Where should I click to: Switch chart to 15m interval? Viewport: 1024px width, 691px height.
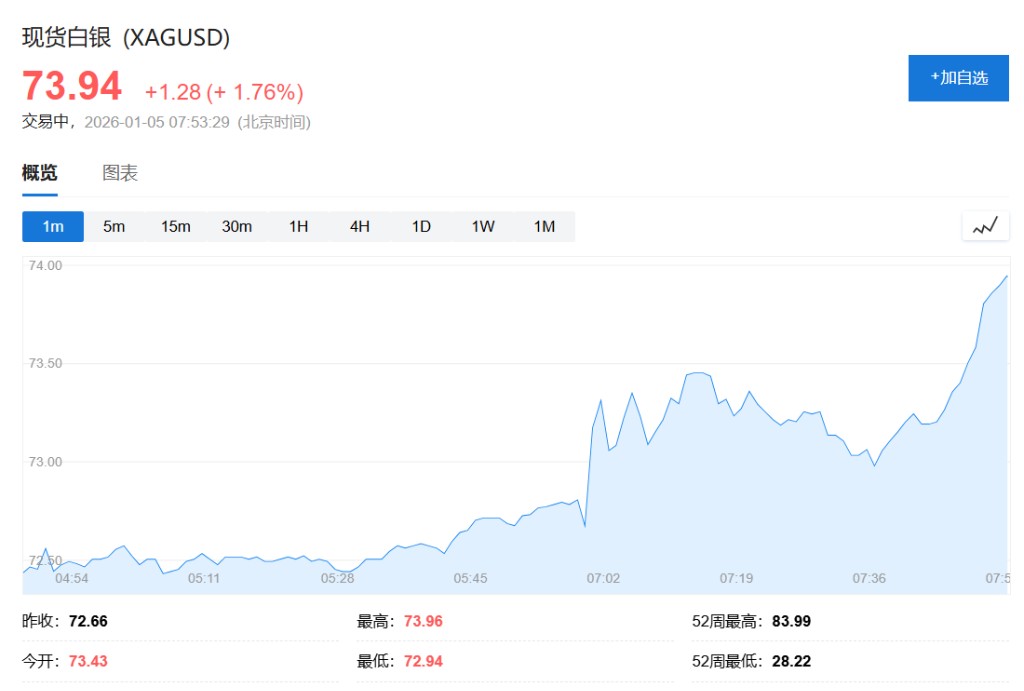pyautogui.click(x=175, y=226)
